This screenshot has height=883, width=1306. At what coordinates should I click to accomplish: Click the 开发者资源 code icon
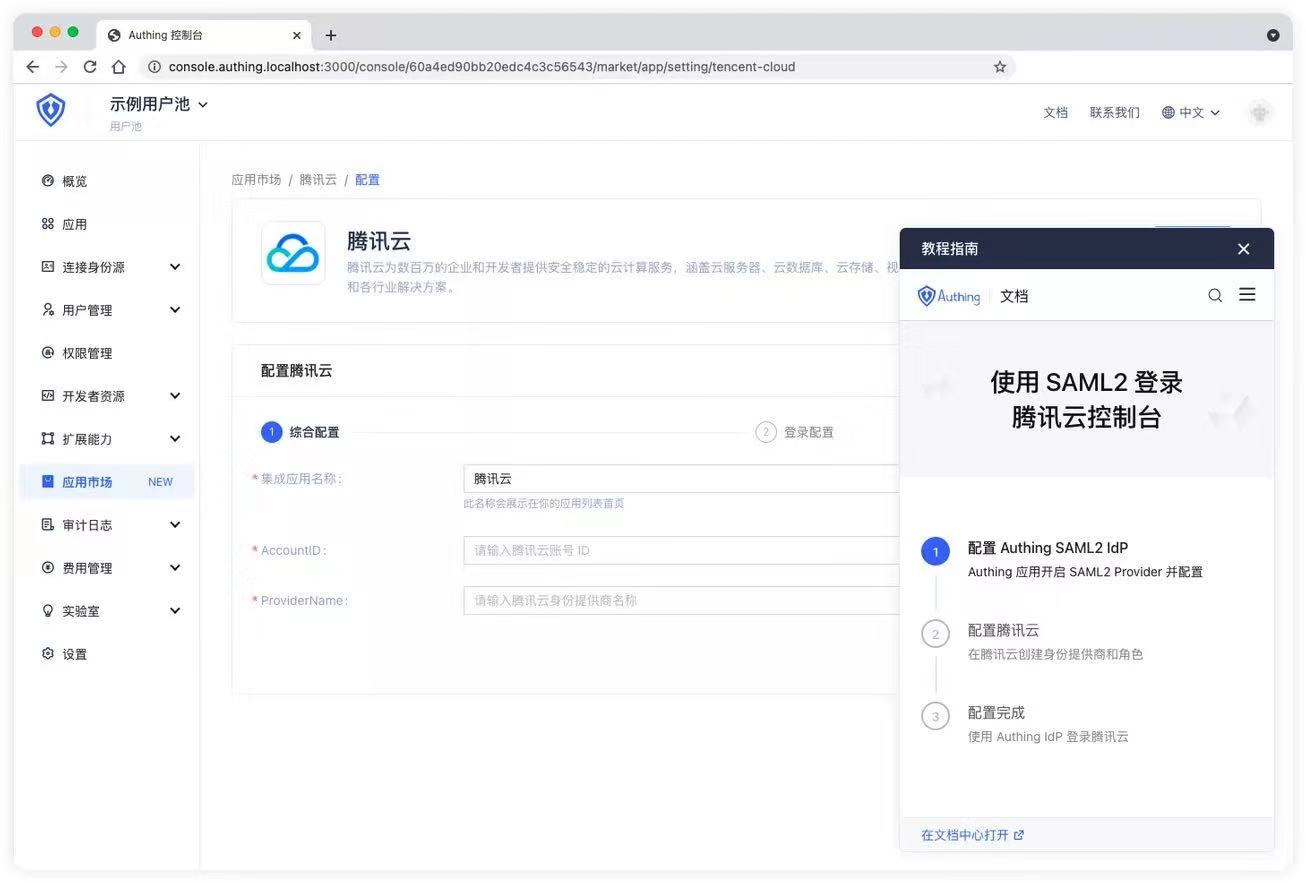(47, 396)
